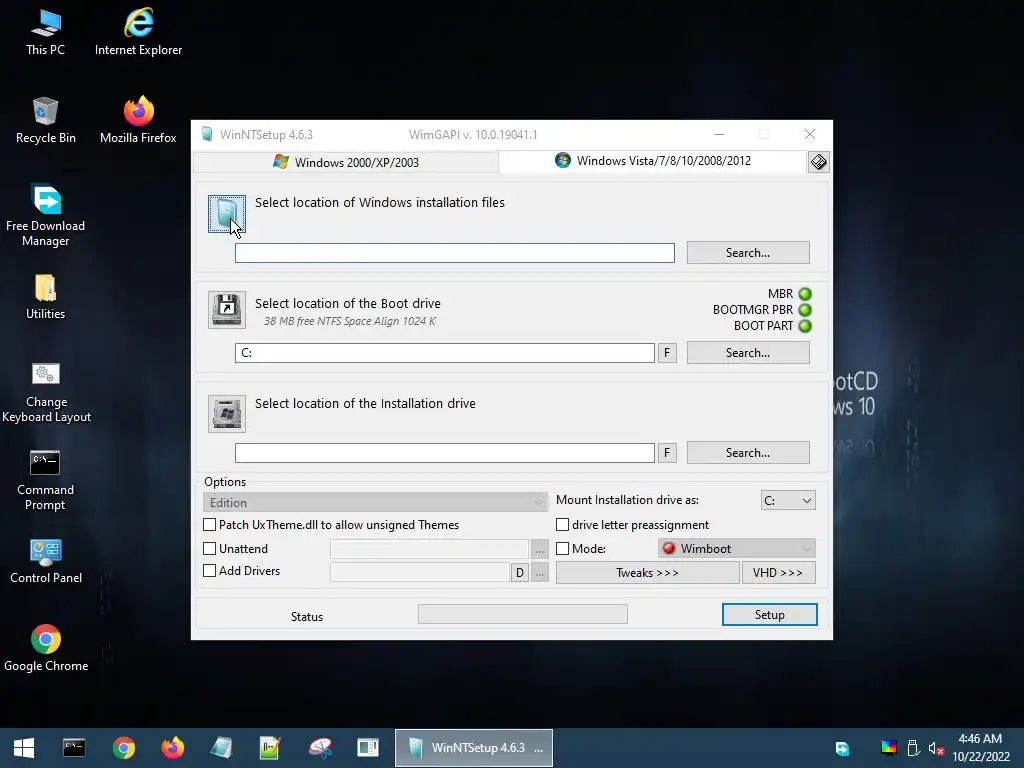Click the Setup button
1024x768 pixels.
[769, 615]
